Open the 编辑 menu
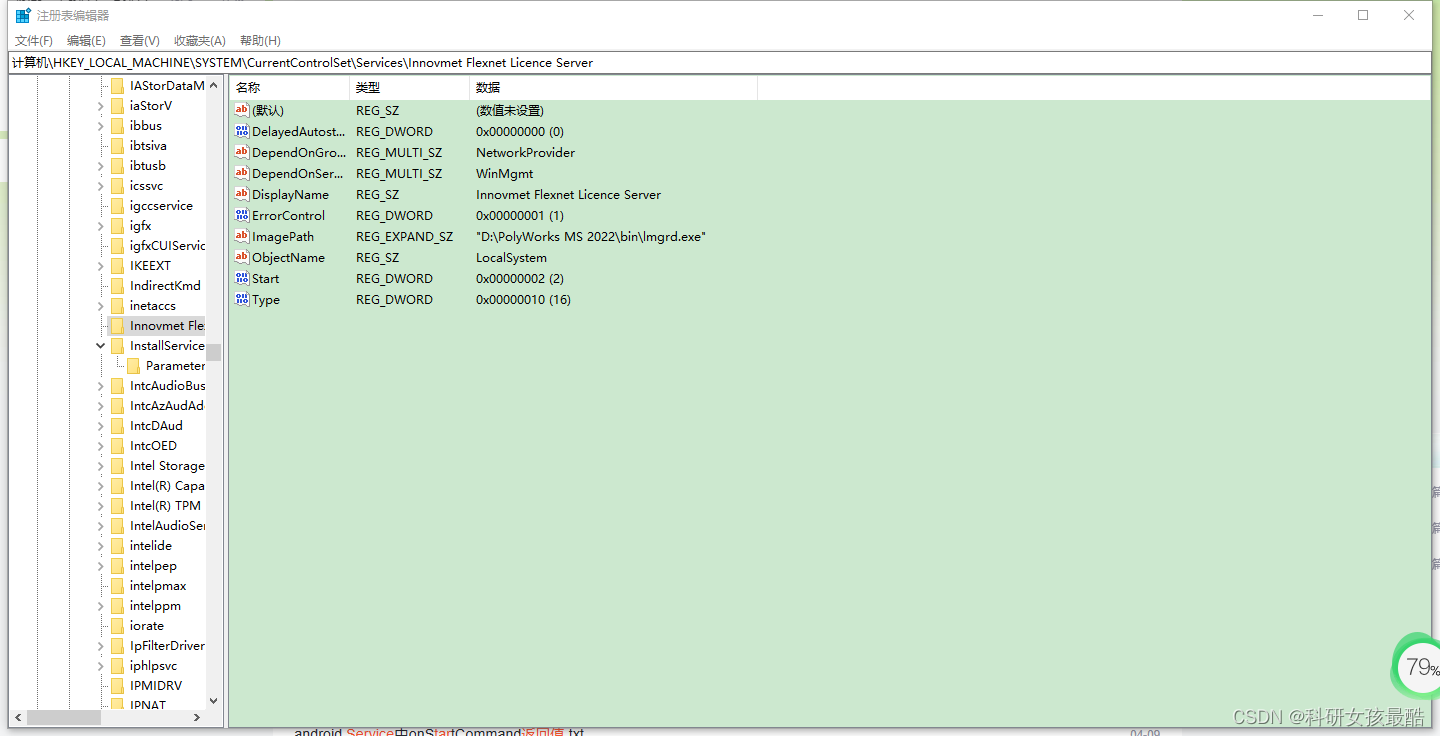1440x736 pixels. 86,40
